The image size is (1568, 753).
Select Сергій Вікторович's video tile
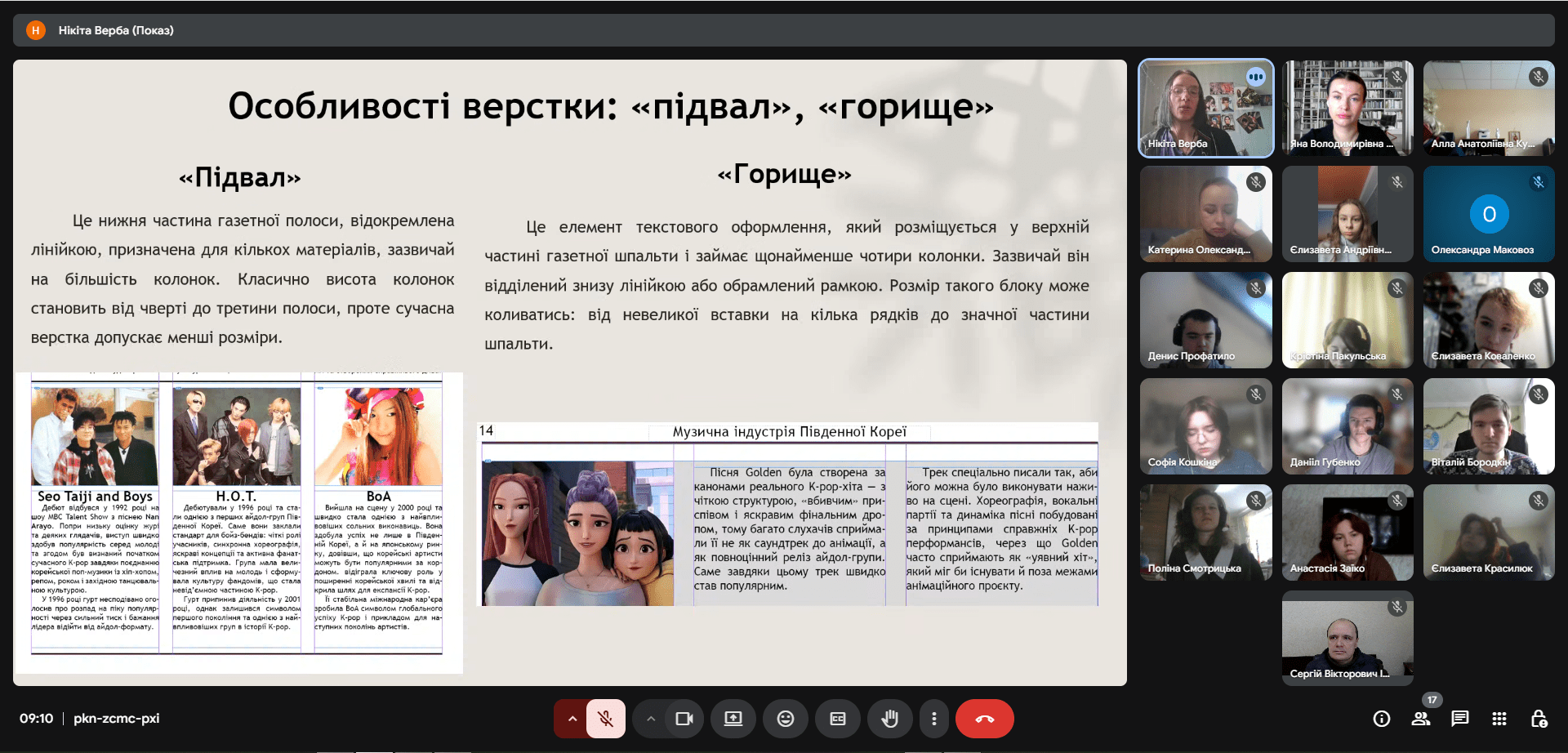[x=1347, y=638]
